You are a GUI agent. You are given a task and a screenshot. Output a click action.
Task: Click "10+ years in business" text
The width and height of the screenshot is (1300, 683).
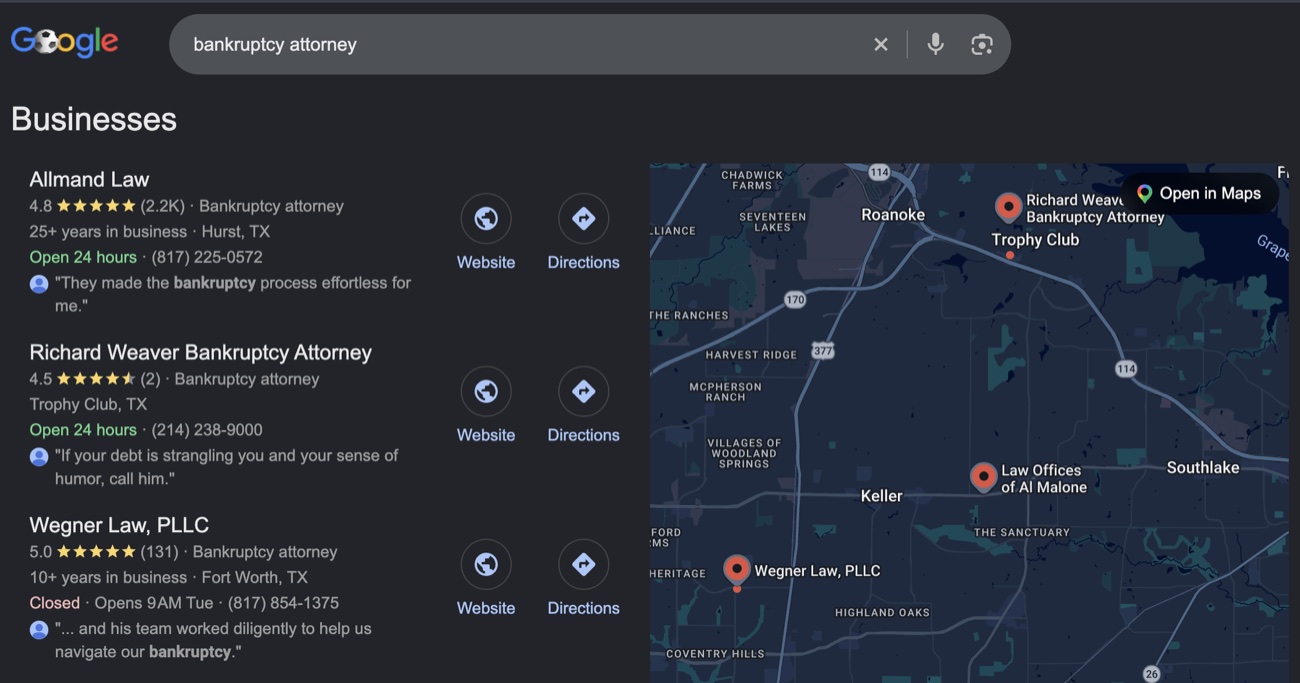pyautogui.click(x=108, y=577)
